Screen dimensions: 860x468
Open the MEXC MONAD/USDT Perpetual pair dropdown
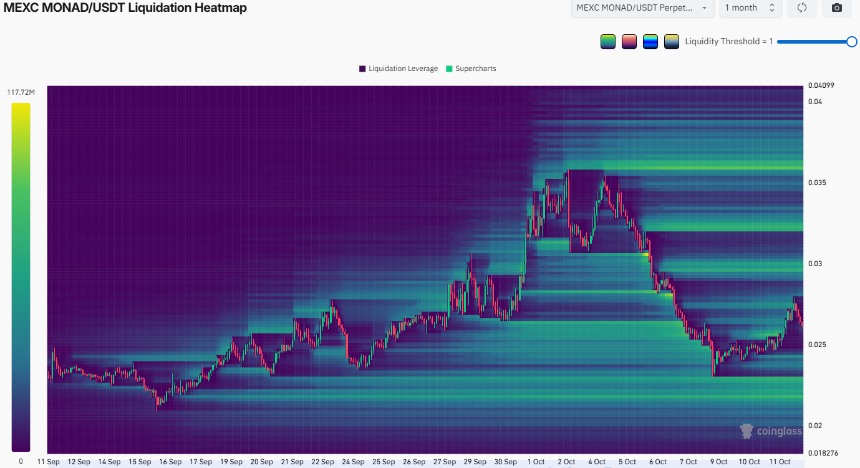(642, 8)
